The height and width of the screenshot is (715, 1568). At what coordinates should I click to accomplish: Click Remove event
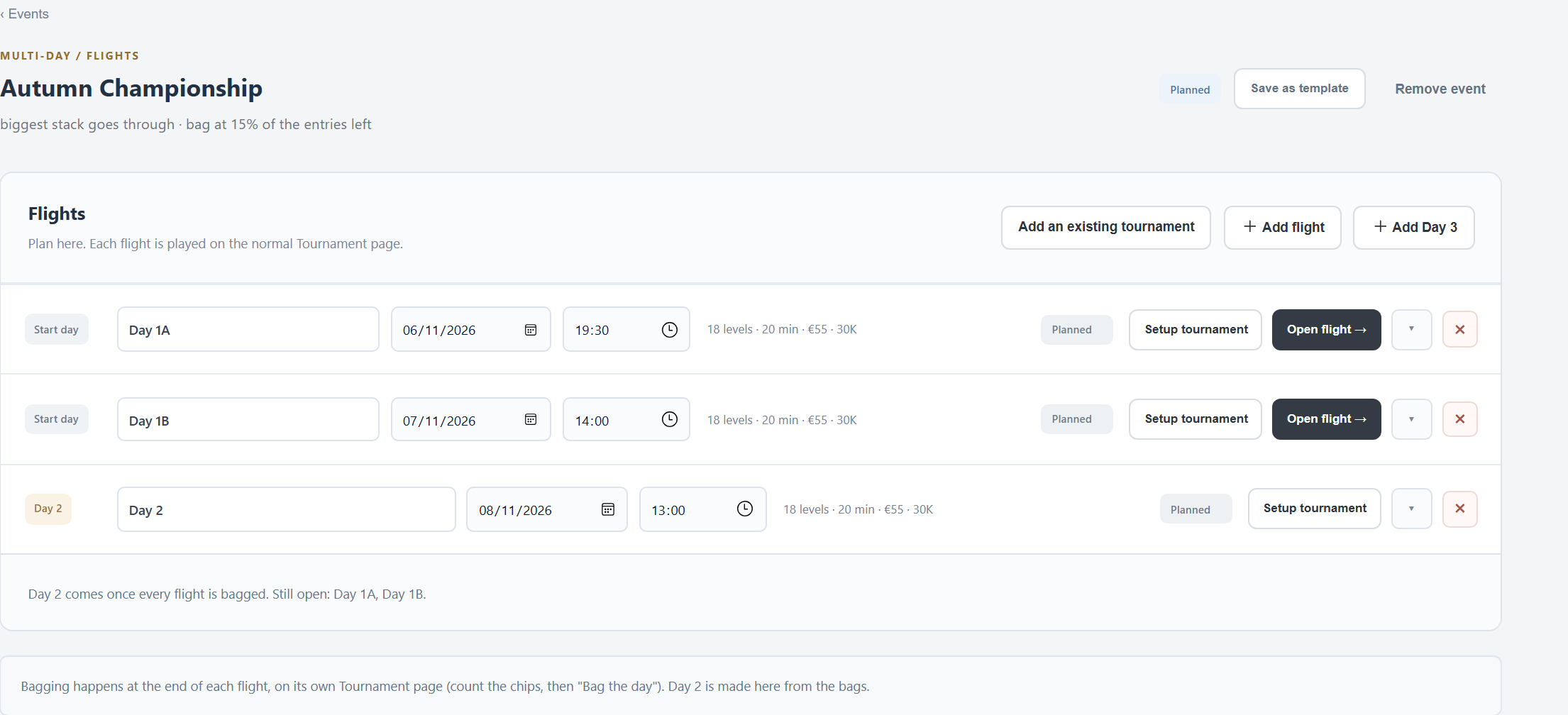point(1440,89)
